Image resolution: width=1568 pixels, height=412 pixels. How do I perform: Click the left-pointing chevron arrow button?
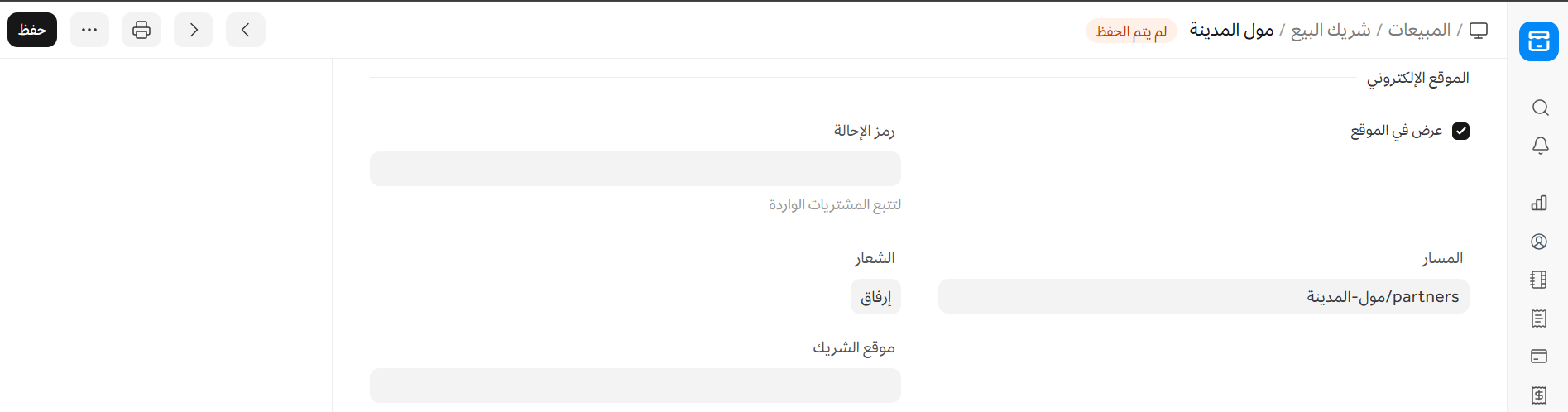coord(246,30)
